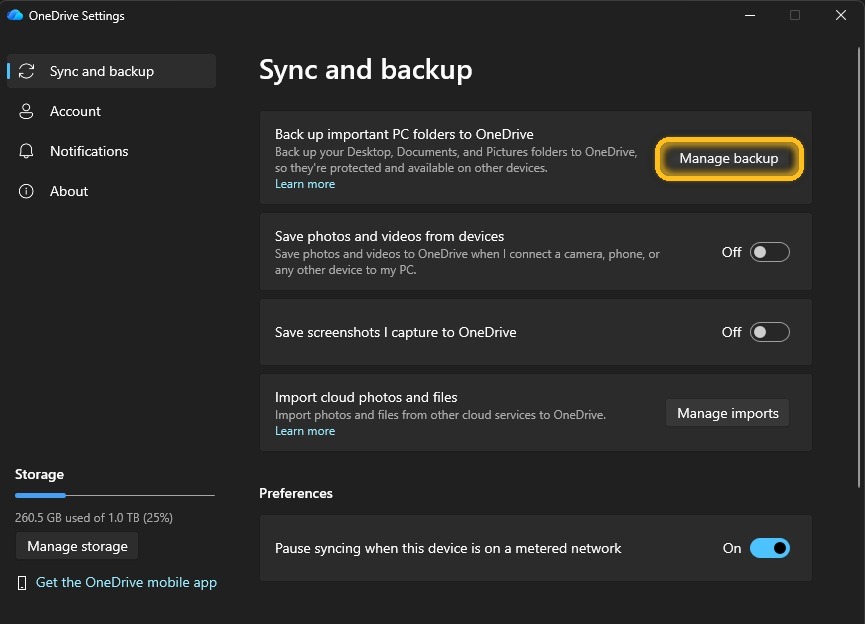Open the Account settings page
Screen dimensions: 865x624
(111, 111)
